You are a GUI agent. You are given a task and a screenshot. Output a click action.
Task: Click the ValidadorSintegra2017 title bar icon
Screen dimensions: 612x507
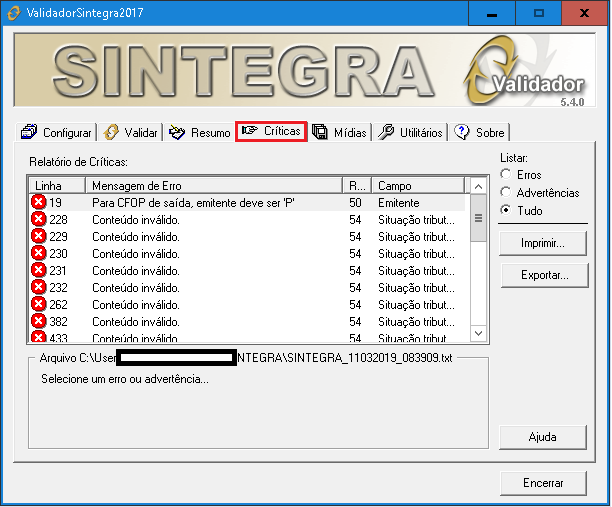coord(14,13)
